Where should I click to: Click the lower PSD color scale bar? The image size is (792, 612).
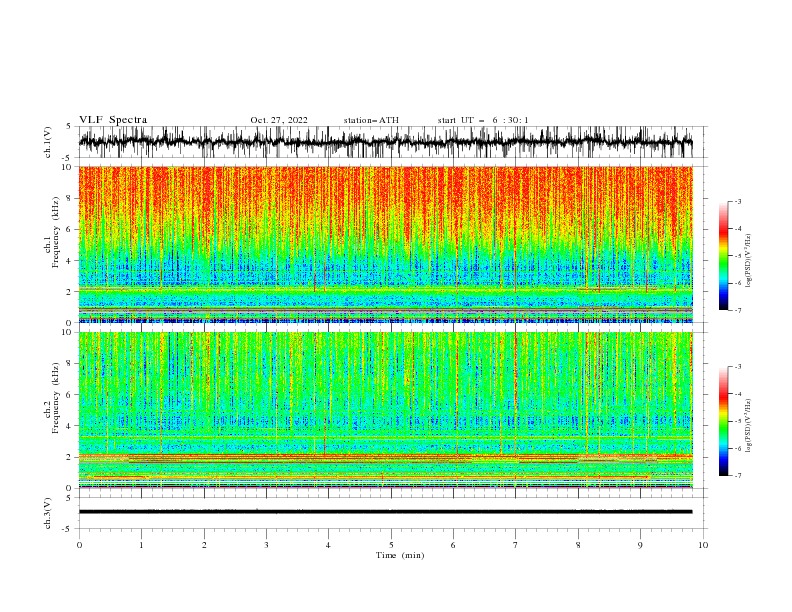tap(723, 421)
